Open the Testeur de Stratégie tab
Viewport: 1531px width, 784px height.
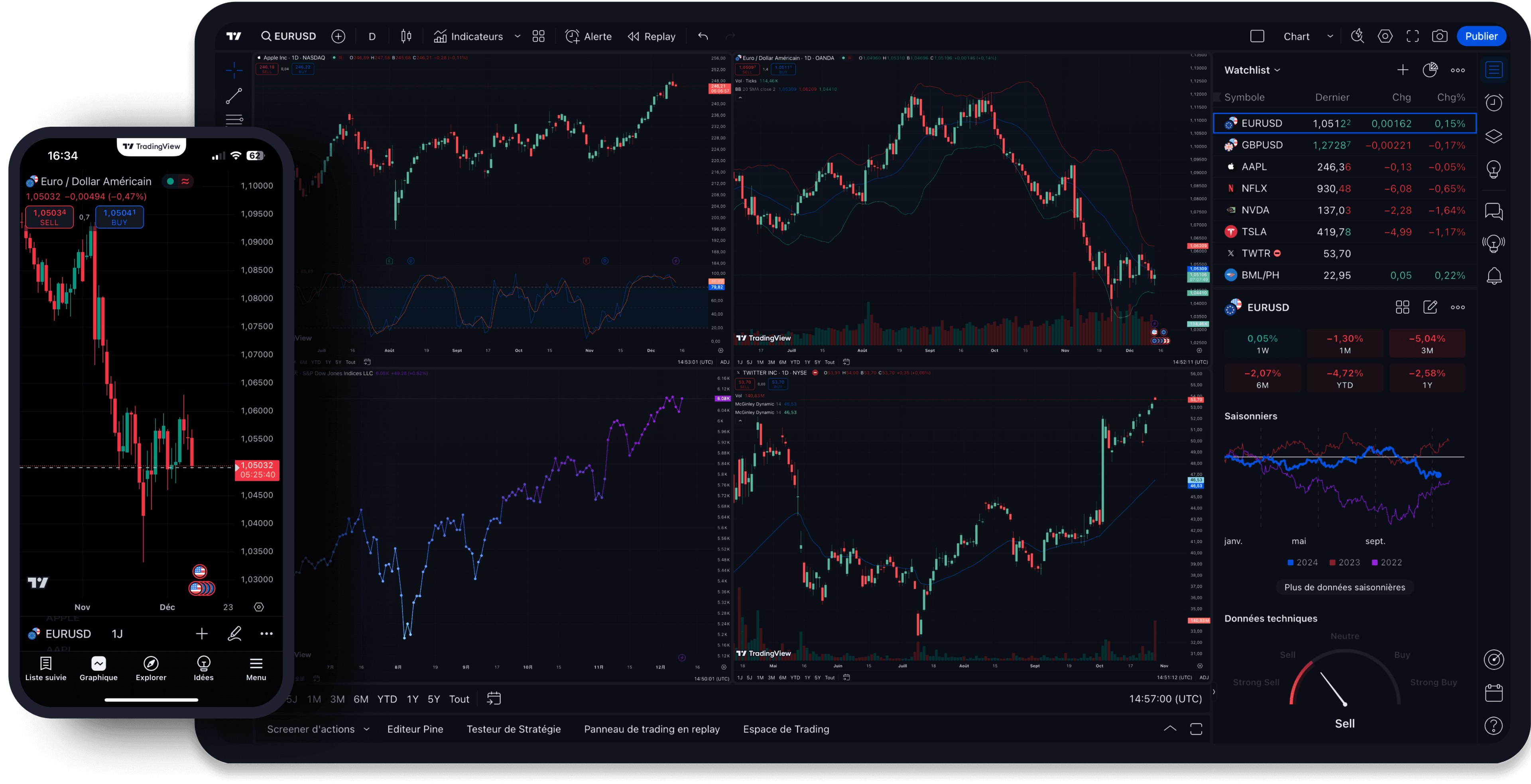point(514,729)
